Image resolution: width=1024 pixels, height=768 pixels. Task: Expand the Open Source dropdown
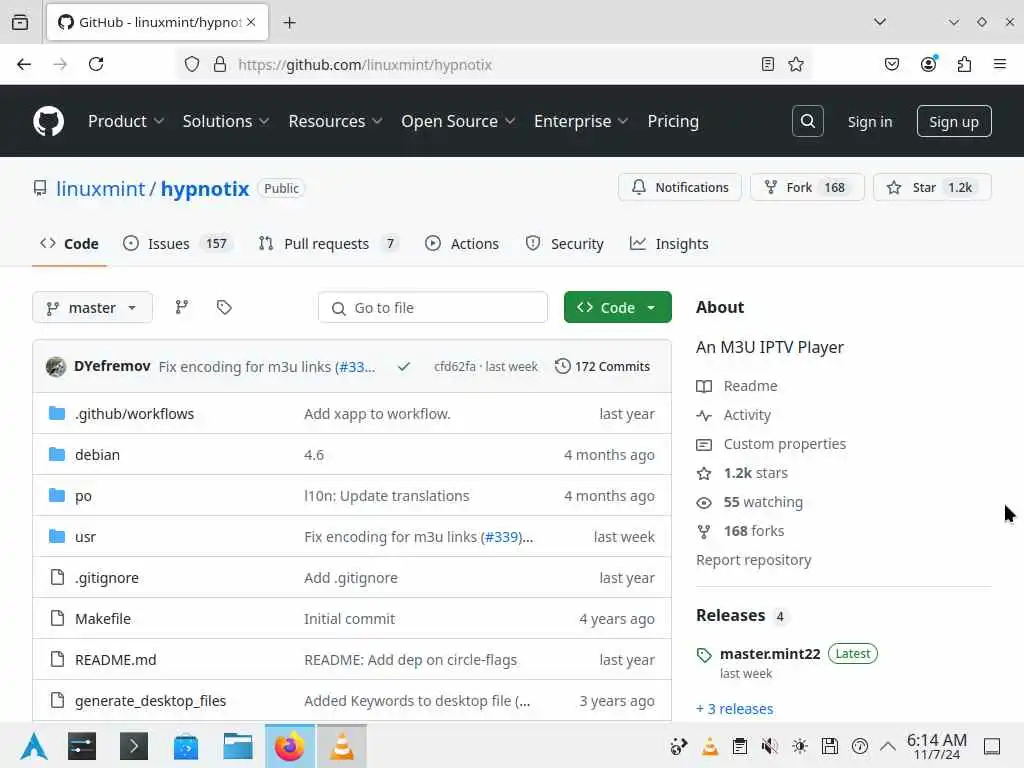pyautogui.click(x=458, y=121)
